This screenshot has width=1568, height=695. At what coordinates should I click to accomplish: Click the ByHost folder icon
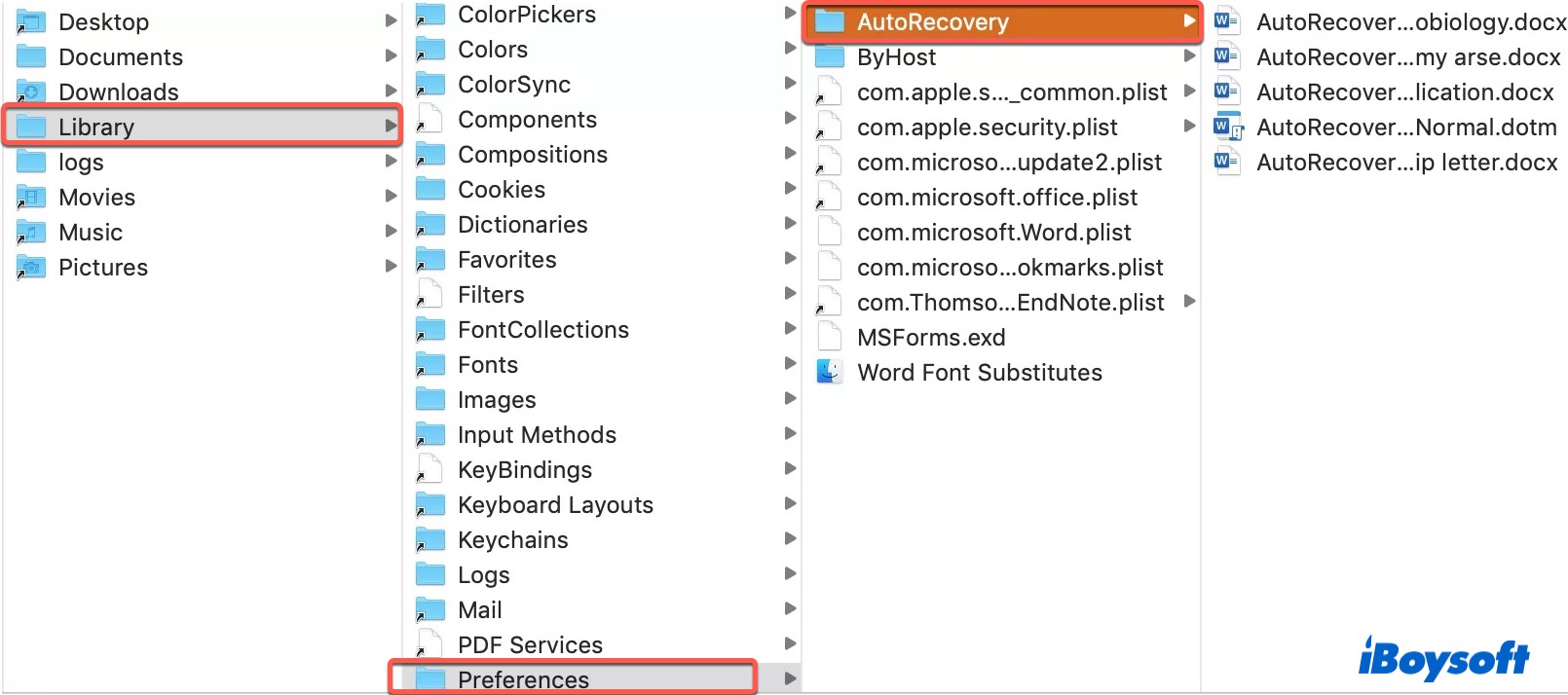tap(831, 56)
